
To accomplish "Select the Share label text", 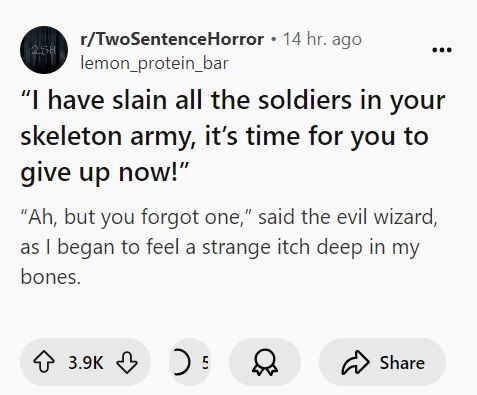I will [x=402, y=363].
